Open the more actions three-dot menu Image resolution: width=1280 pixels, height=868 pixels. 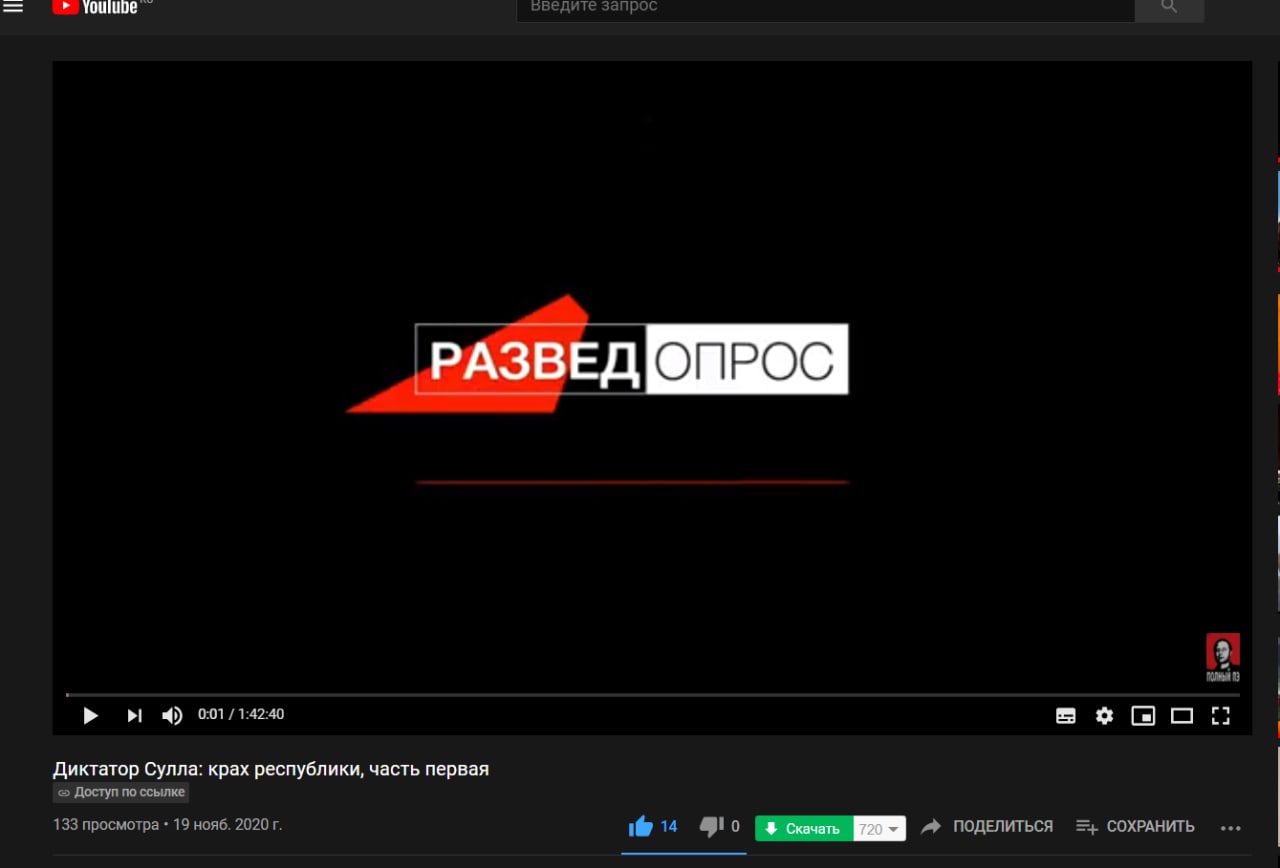1231,828
